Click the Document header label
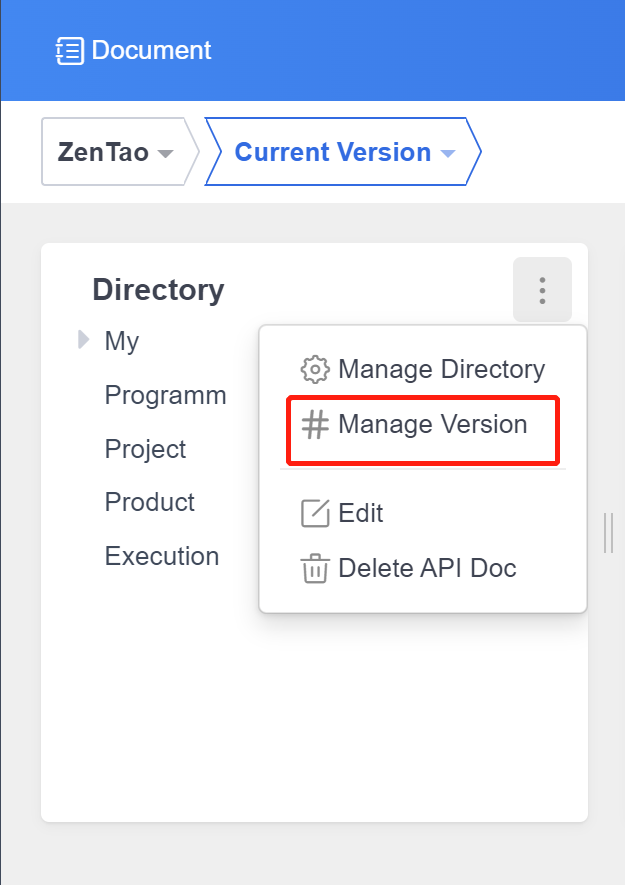 [151, 51]
